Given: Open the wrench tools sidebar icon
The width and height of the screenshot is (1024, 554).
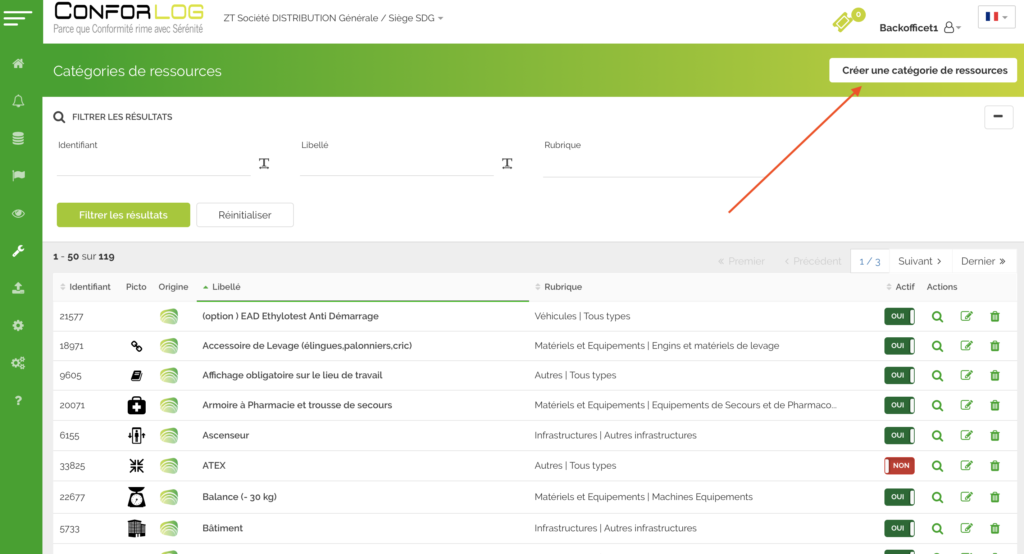Looking at the screenshot, I should click(18, 250).
